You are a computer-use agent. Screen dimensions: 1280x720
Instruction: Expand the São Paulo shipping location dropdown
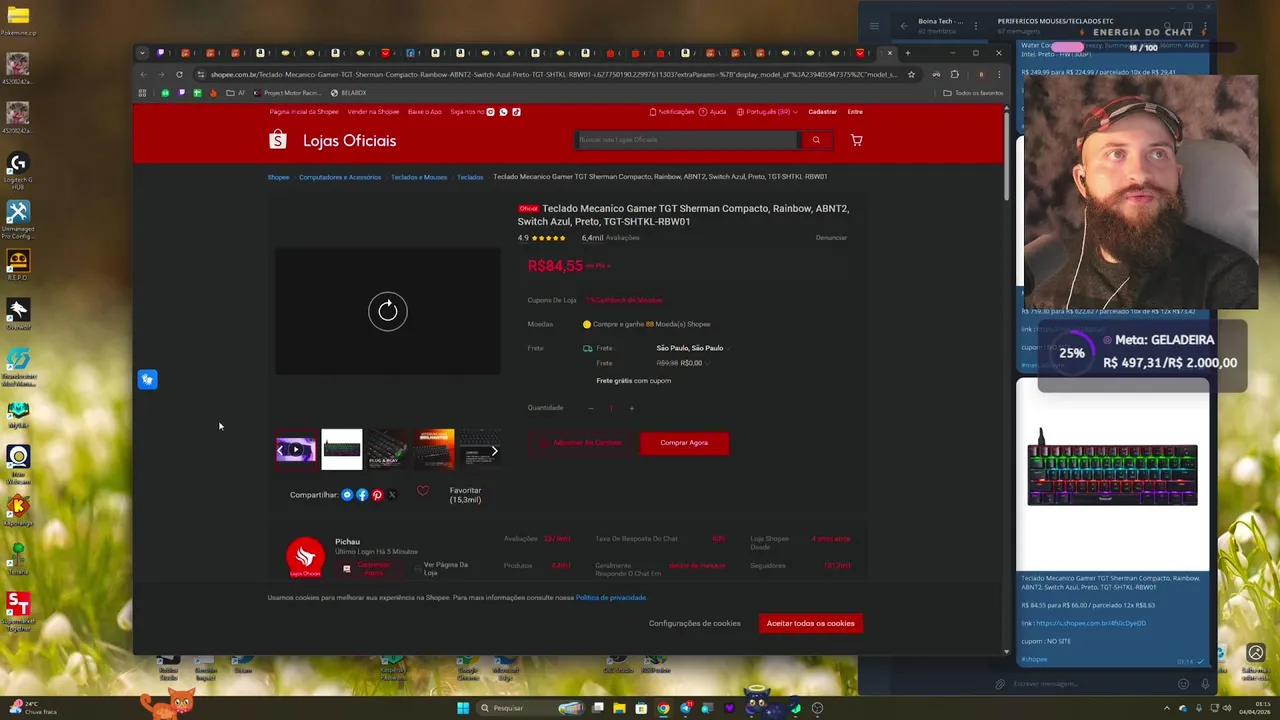point(693,348)
